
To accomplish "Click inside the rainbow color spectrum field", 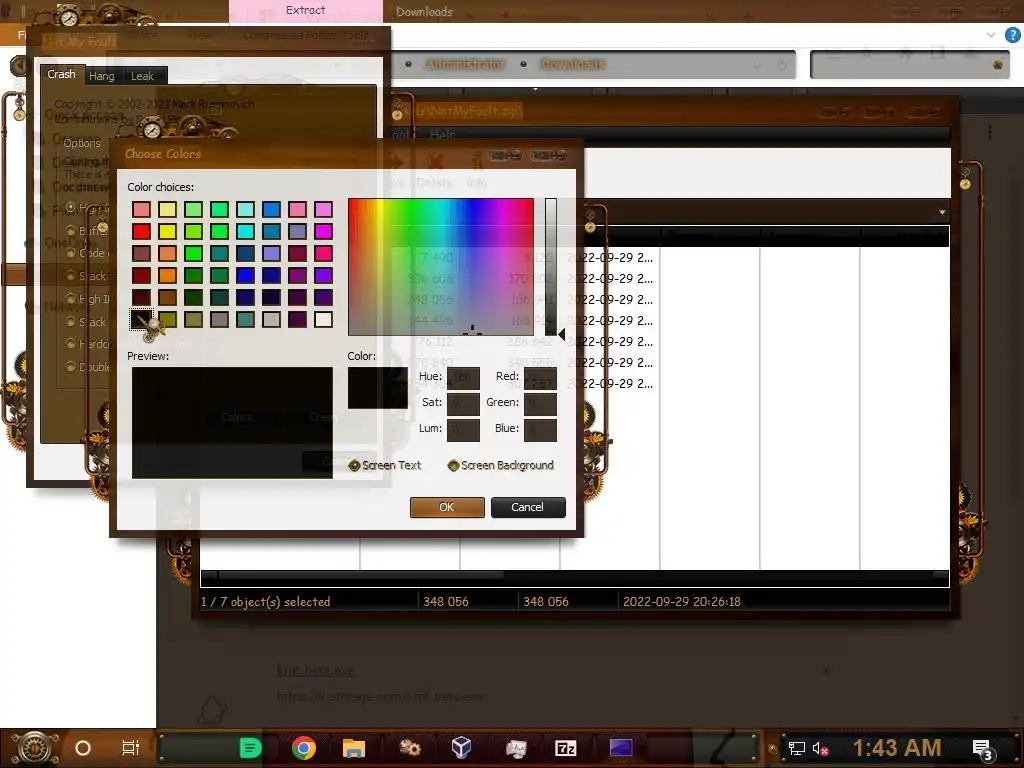I will pos(441,266).
